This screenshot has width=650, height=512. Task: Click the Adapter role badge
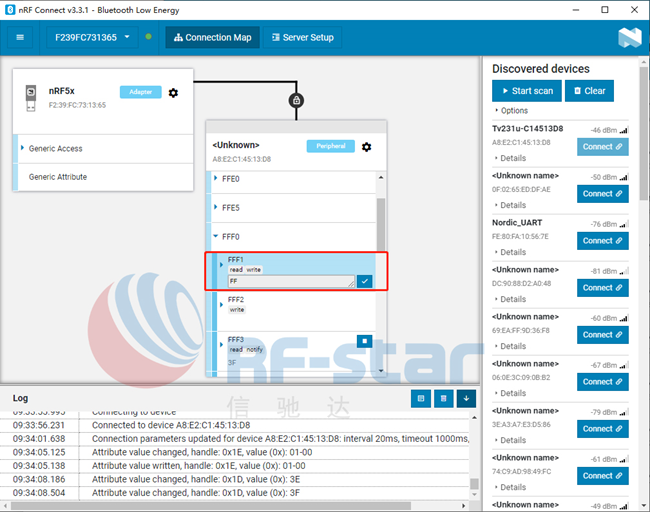click(141, 92)
